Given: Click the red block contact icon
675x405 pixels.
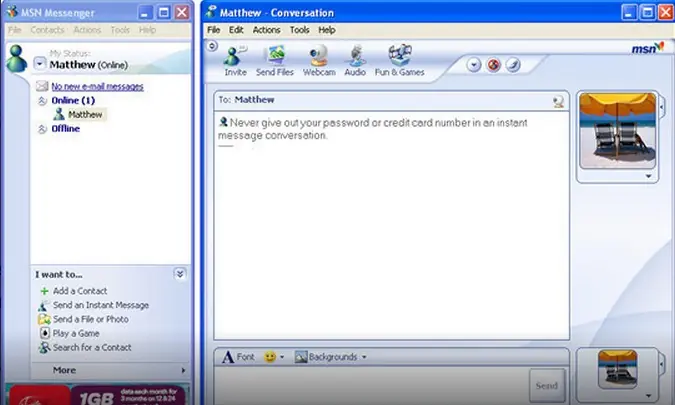Looking at the screenshot, I should pyautogui.click(x=493, y=65).
